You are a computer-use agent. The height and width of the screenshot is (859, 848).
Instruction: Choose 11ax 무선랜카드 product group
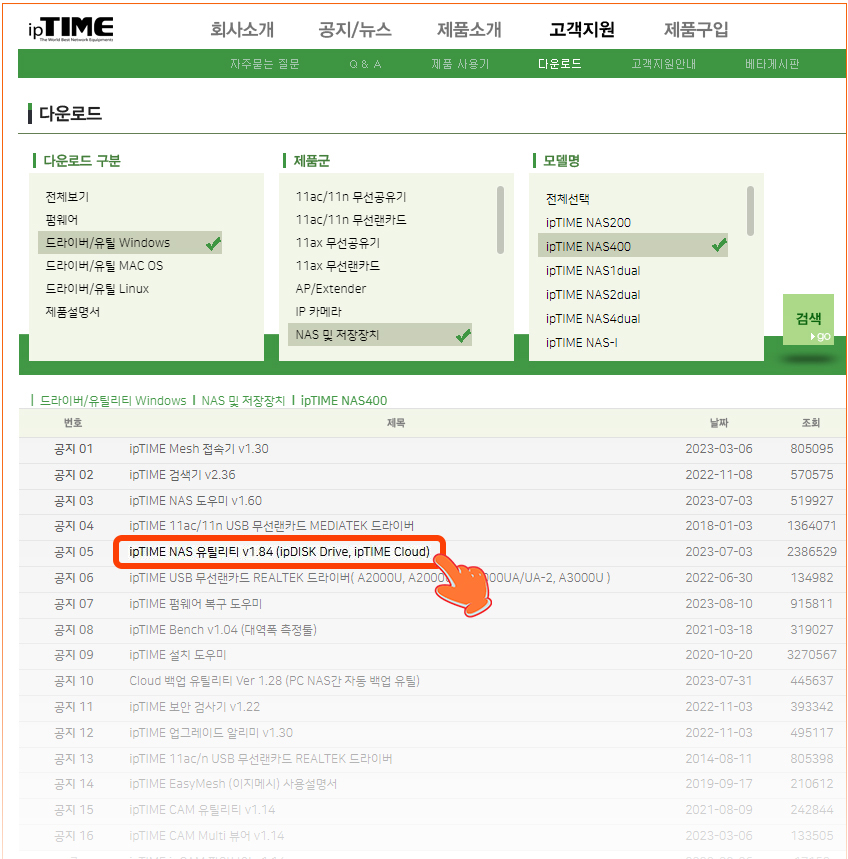337,266
